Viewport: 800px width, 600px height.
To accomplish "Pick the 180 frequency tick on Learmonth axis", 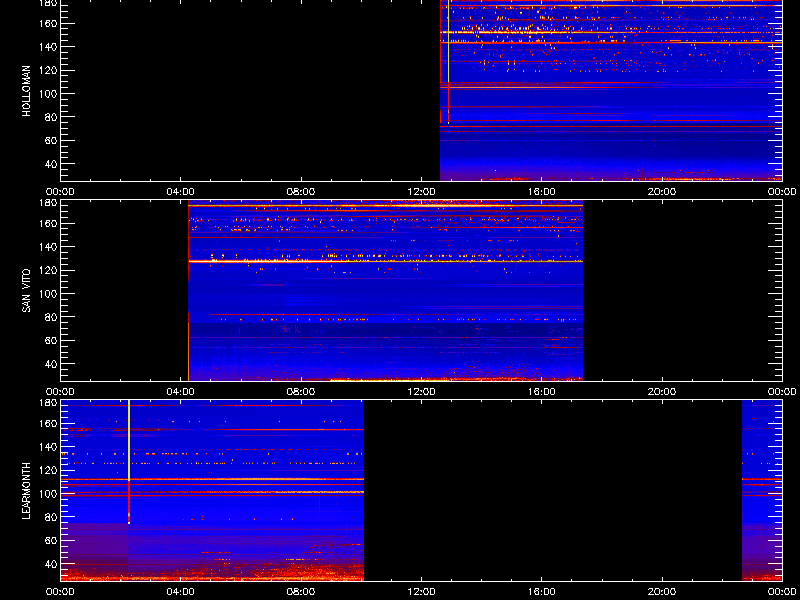I will coord(49,403).
